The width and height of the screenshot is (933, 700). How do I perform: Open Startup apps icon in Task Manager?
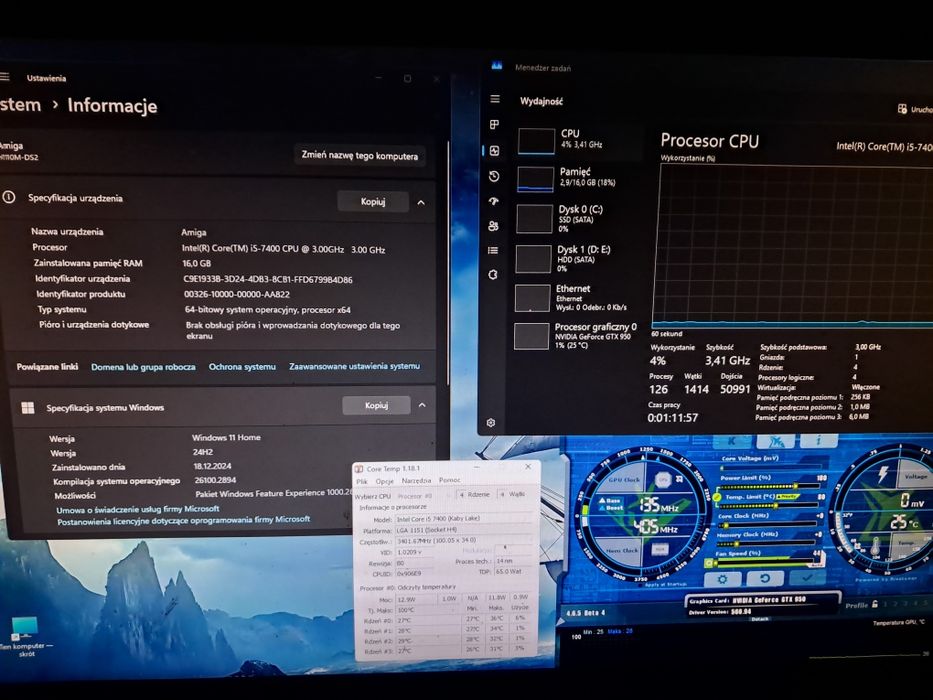point(493,201)
